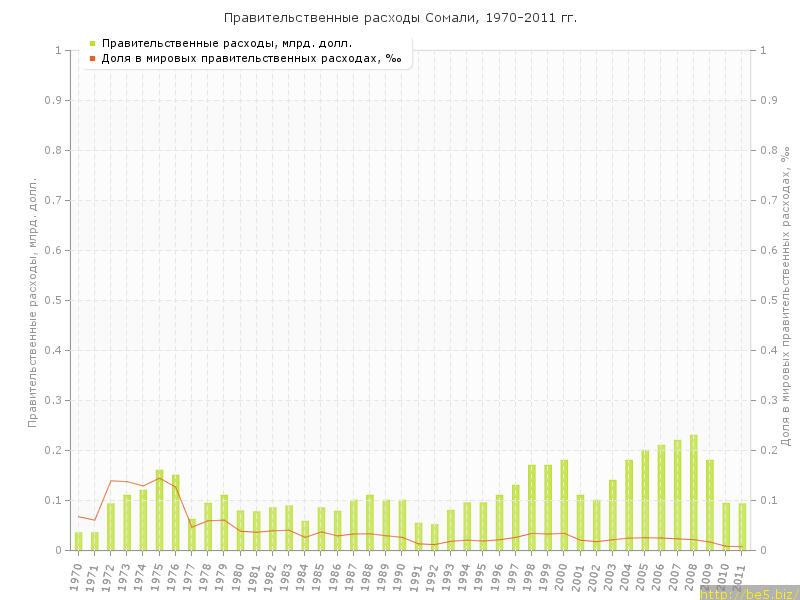Select the tallest green bar for 2008
Image resolution: width=800 pixels, height=600 pixels.
694,492
